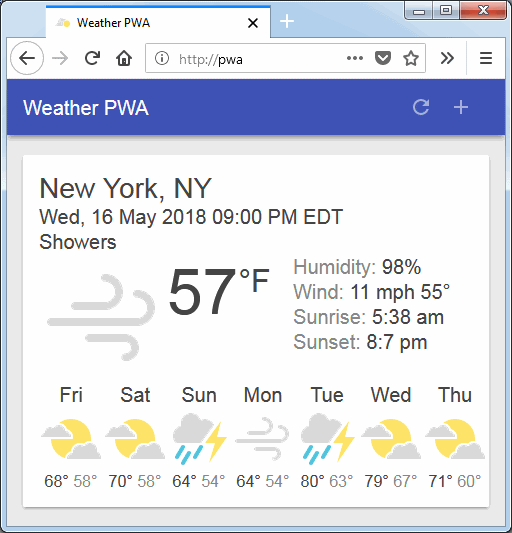The image size is (512, 533).
Task: Show site information for pwa
Action: [x=162, y=58]
